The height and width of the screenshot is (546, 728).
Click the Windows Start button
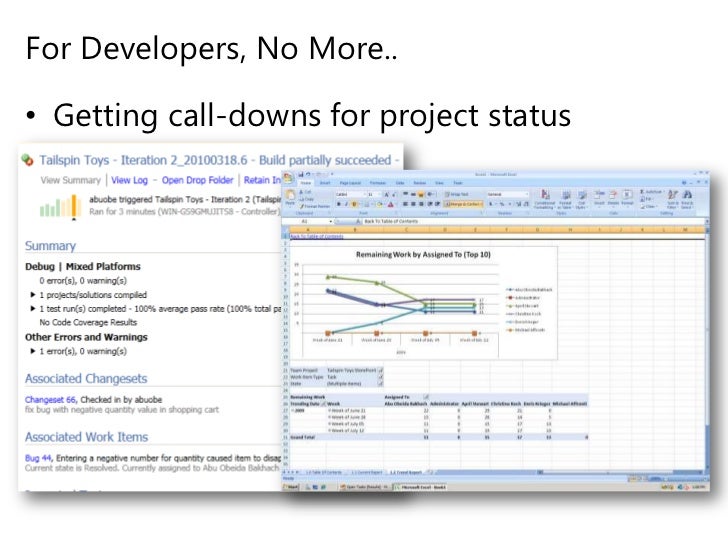291,487
